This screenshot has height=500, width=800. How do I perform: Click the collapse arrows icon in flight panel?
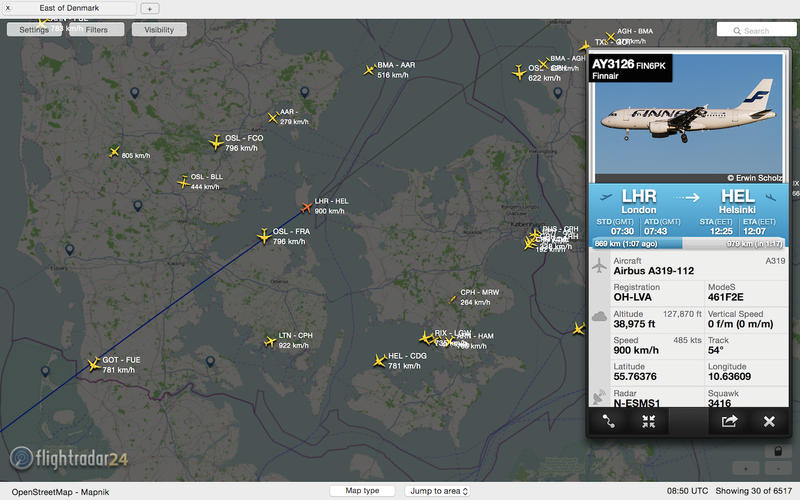click(648, 421)
